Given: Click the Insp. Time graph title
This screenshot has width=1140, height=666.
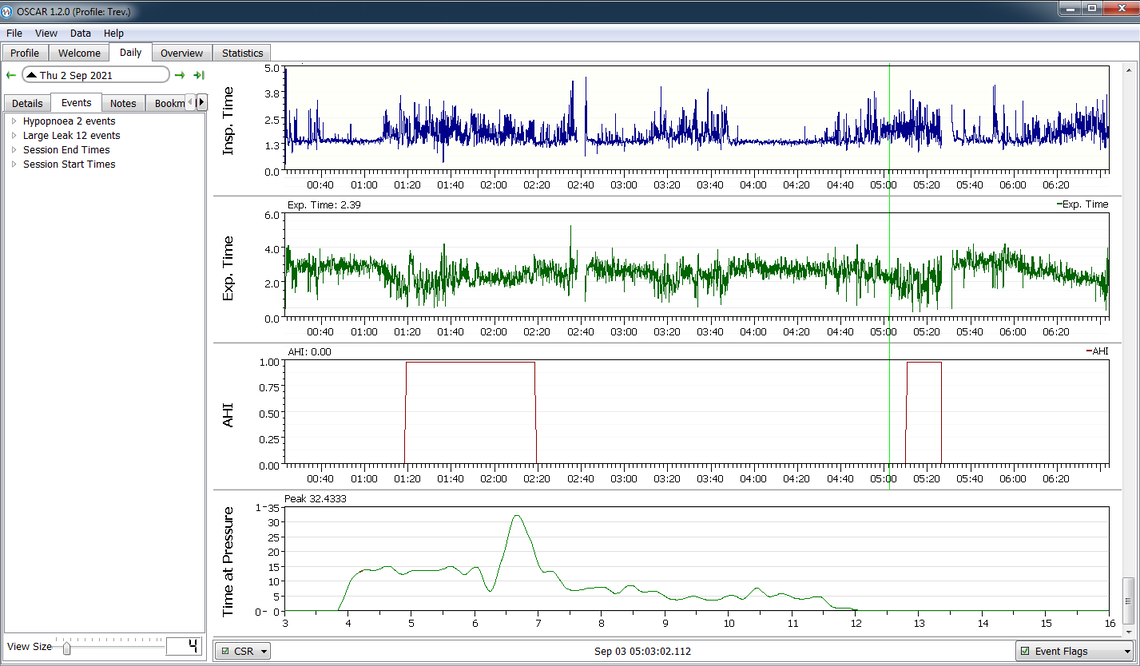Looking at the screenshot, I should [x=228, y=120].
